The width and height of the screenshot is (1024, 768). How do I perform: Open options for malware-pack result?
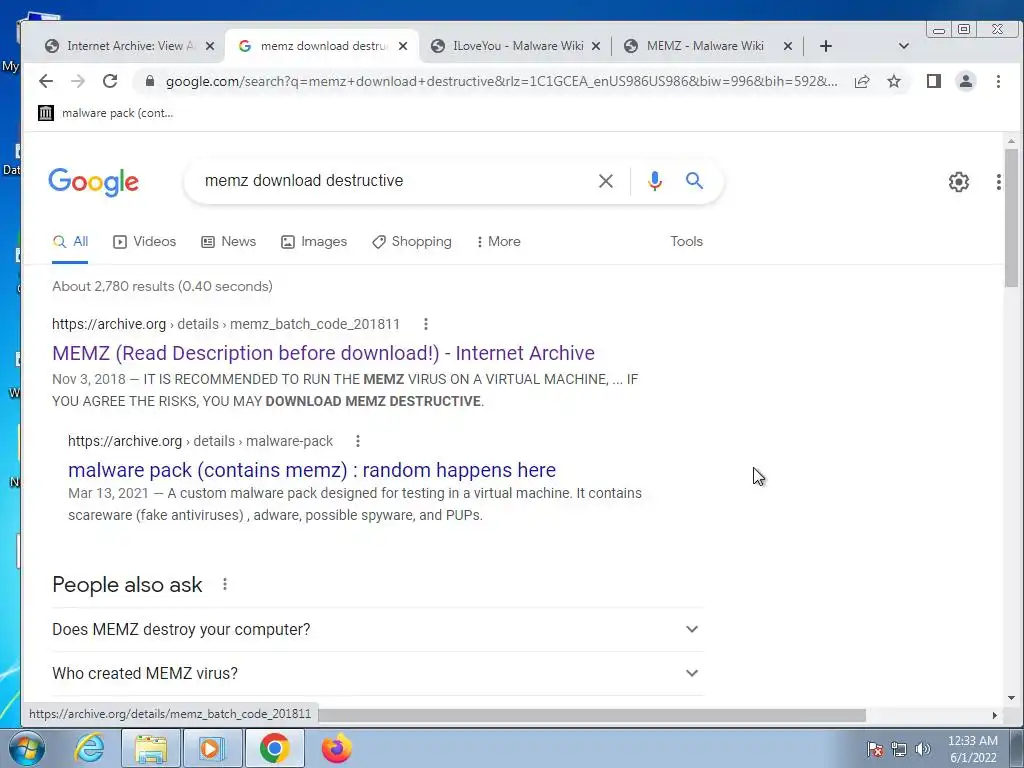point(358,441)
